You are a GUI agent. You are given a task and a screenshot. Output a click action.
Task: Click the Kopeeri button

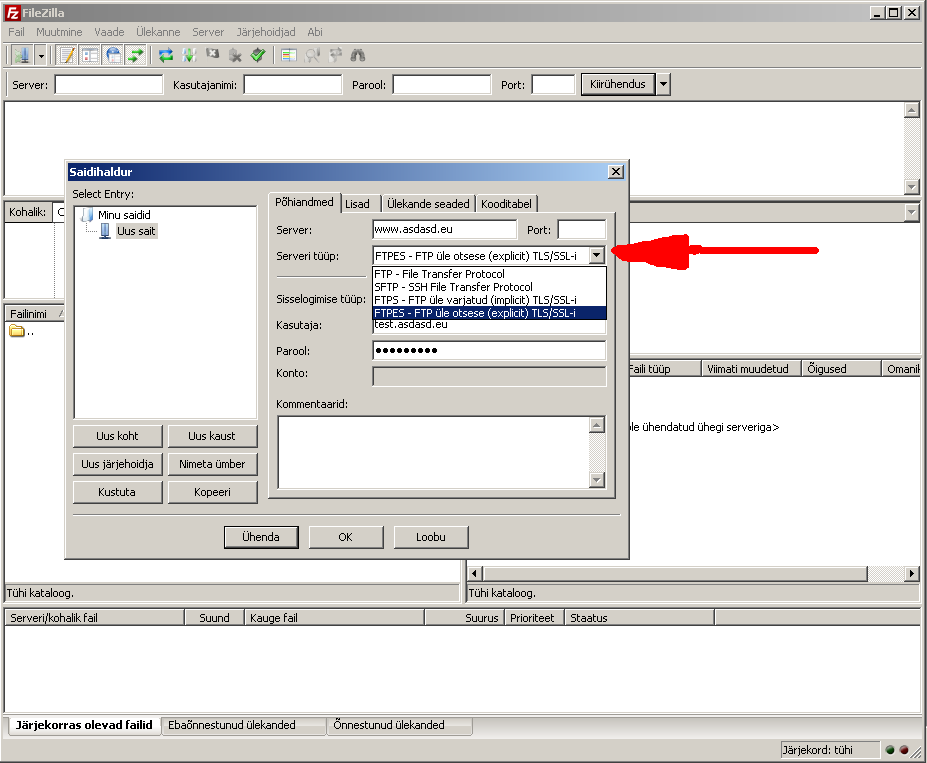[212, 492]
